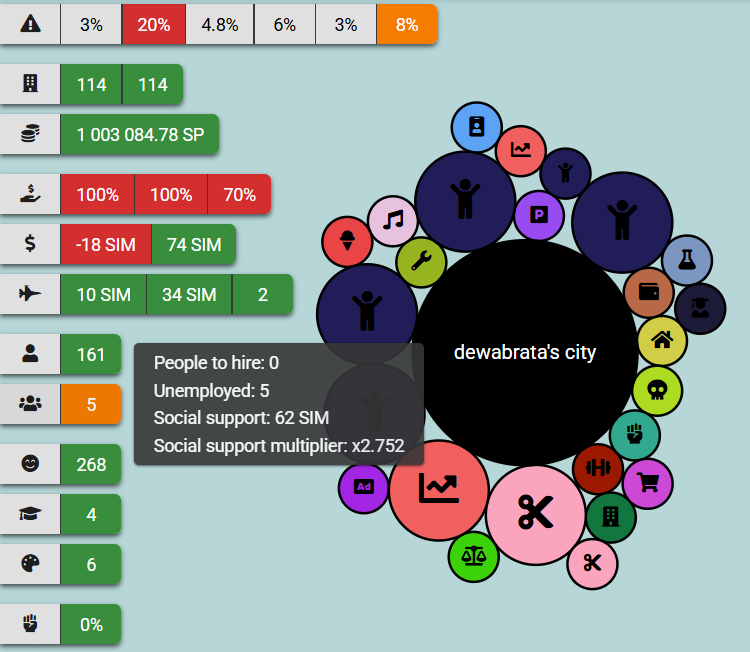Open the brown wallet circle
This screenshot has width=750, height=652.
(649, 292)
